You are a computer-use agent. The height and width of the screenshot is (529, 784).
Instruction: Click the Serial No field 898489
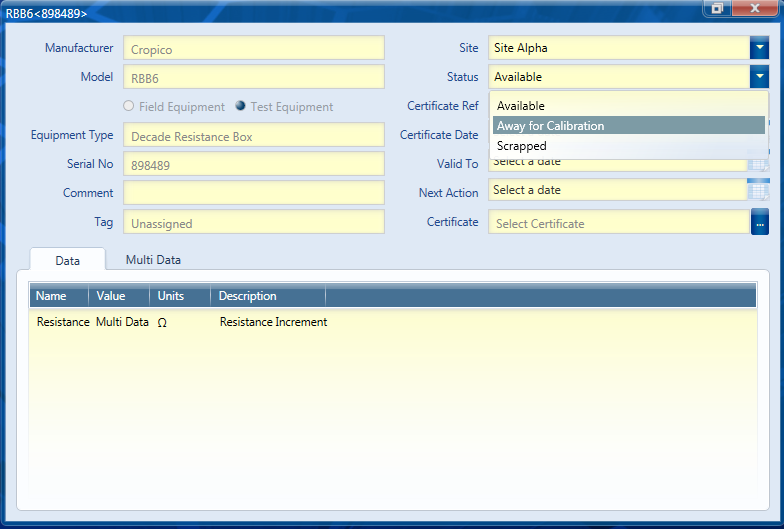[254, 164]
